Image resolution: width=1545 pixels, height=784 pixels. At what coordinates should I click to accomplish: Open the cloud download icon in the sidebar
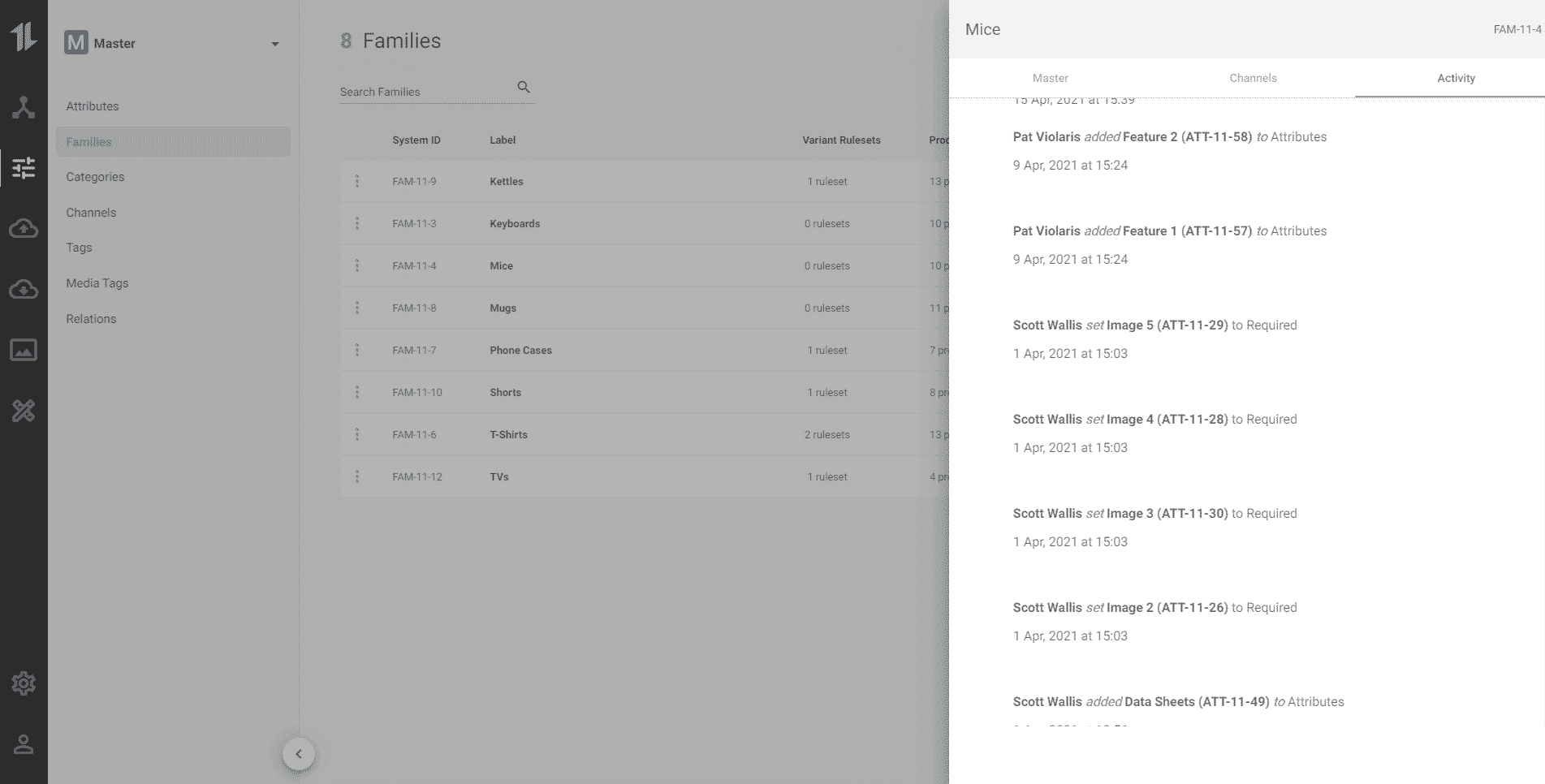tap(24, 290)
